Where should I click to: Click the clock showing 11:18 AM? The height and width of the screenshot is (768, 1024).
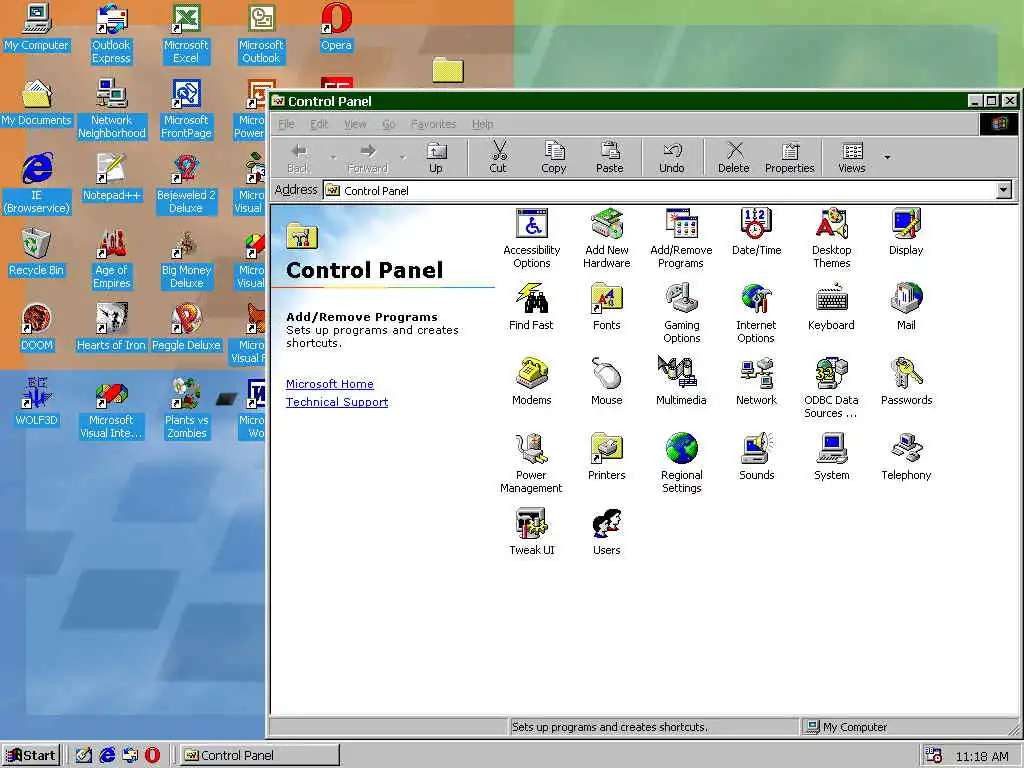[982, 756]
